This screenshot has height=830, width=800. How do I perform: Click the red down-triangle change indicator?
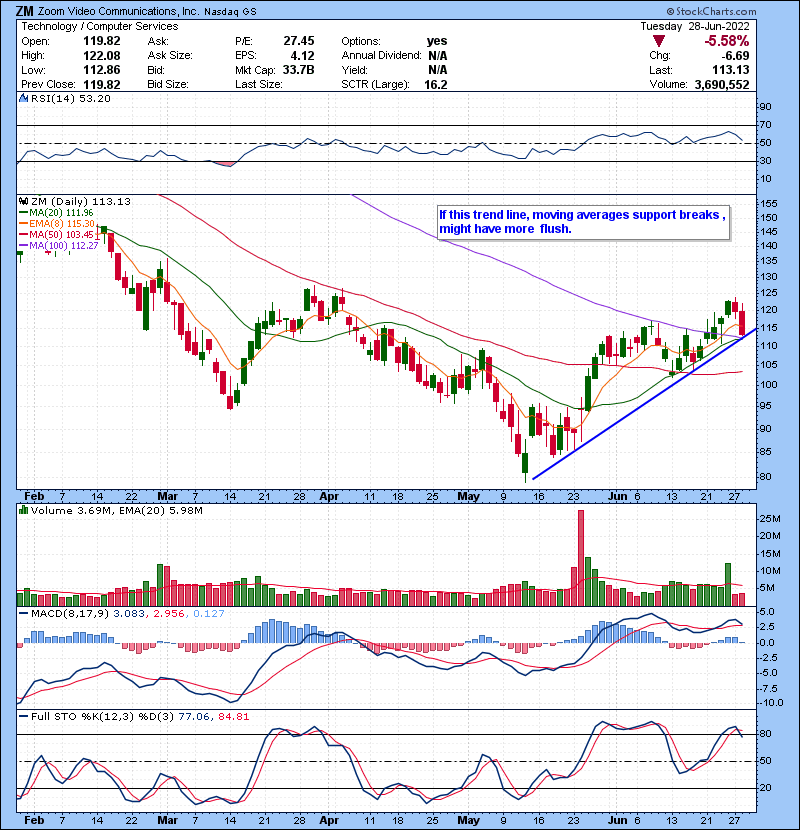(659, 41)
